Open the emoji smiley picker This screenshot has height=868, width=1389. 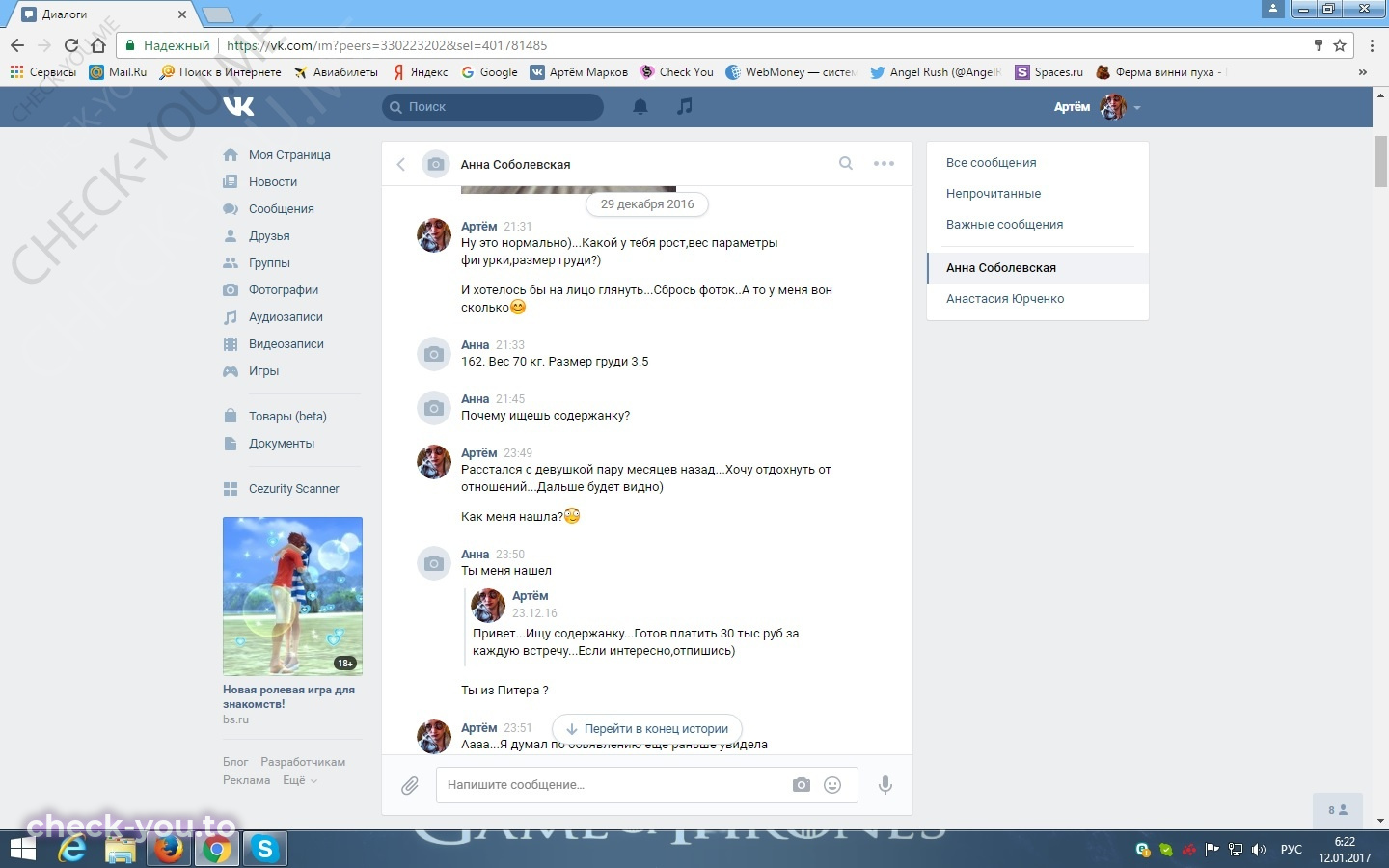click(832, 785)
